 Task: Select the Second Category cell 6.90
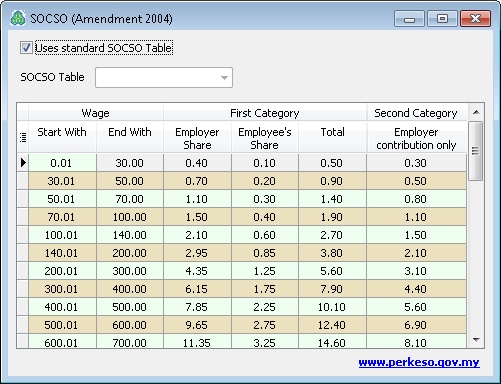416,325
